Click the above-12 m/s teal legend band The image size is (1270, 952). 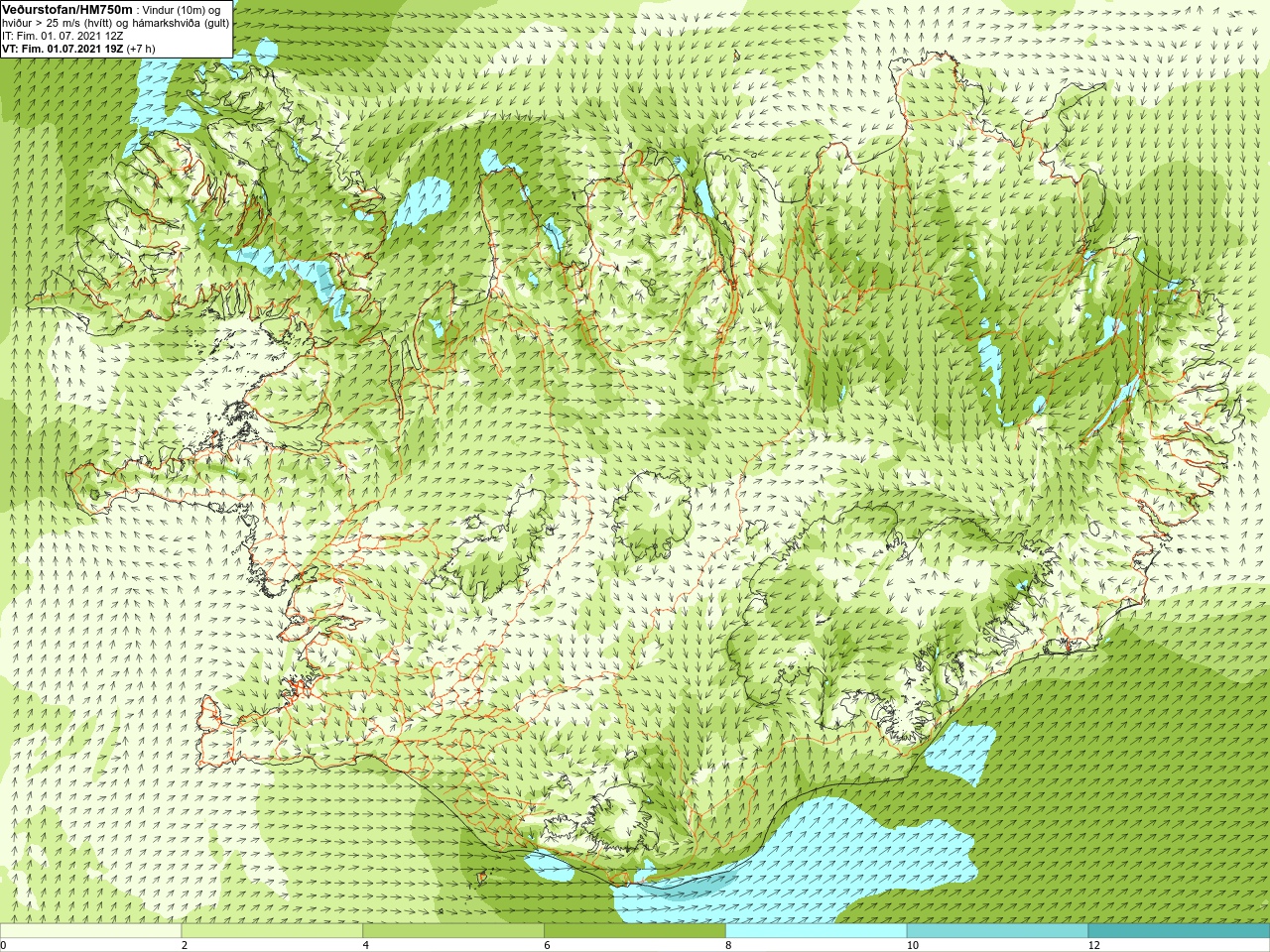click(1179, 931)
